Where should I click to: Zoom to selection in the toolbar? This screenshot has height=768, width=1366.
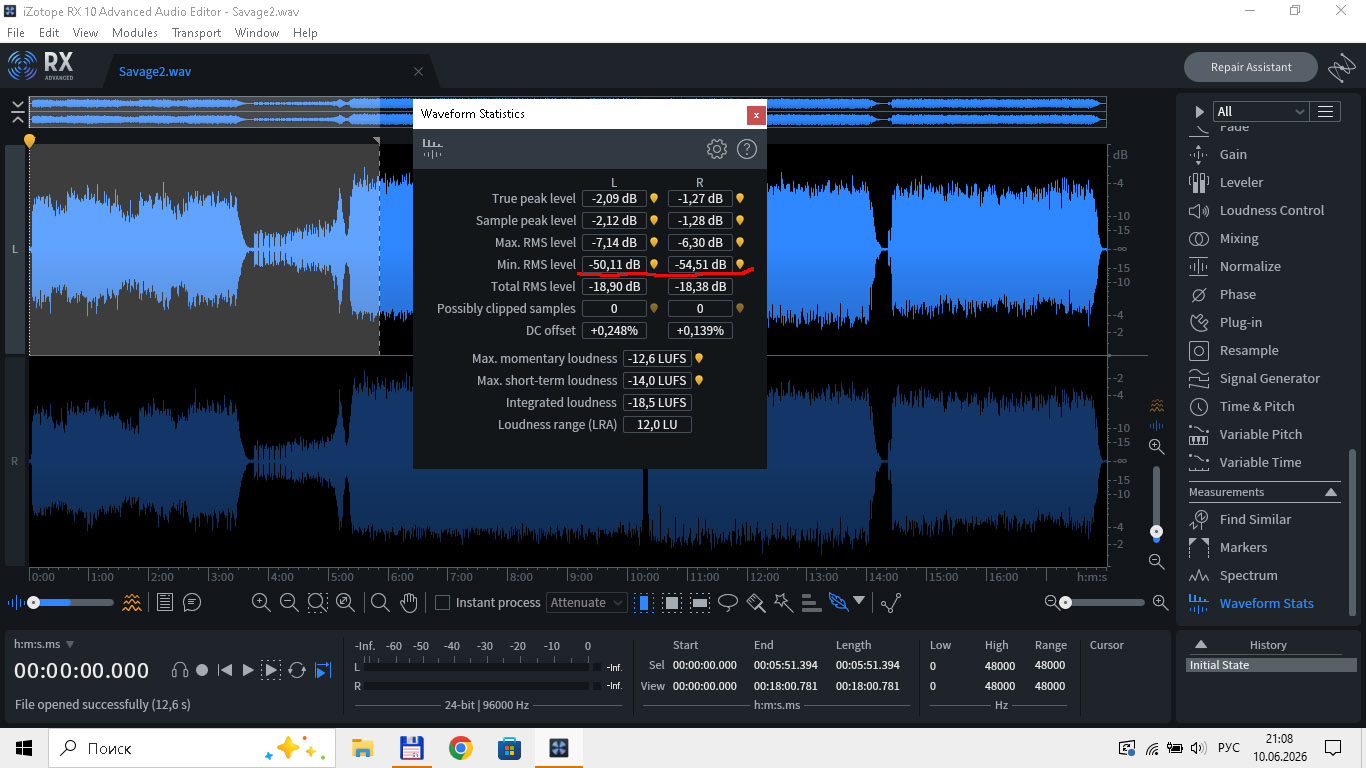point(317,602)
